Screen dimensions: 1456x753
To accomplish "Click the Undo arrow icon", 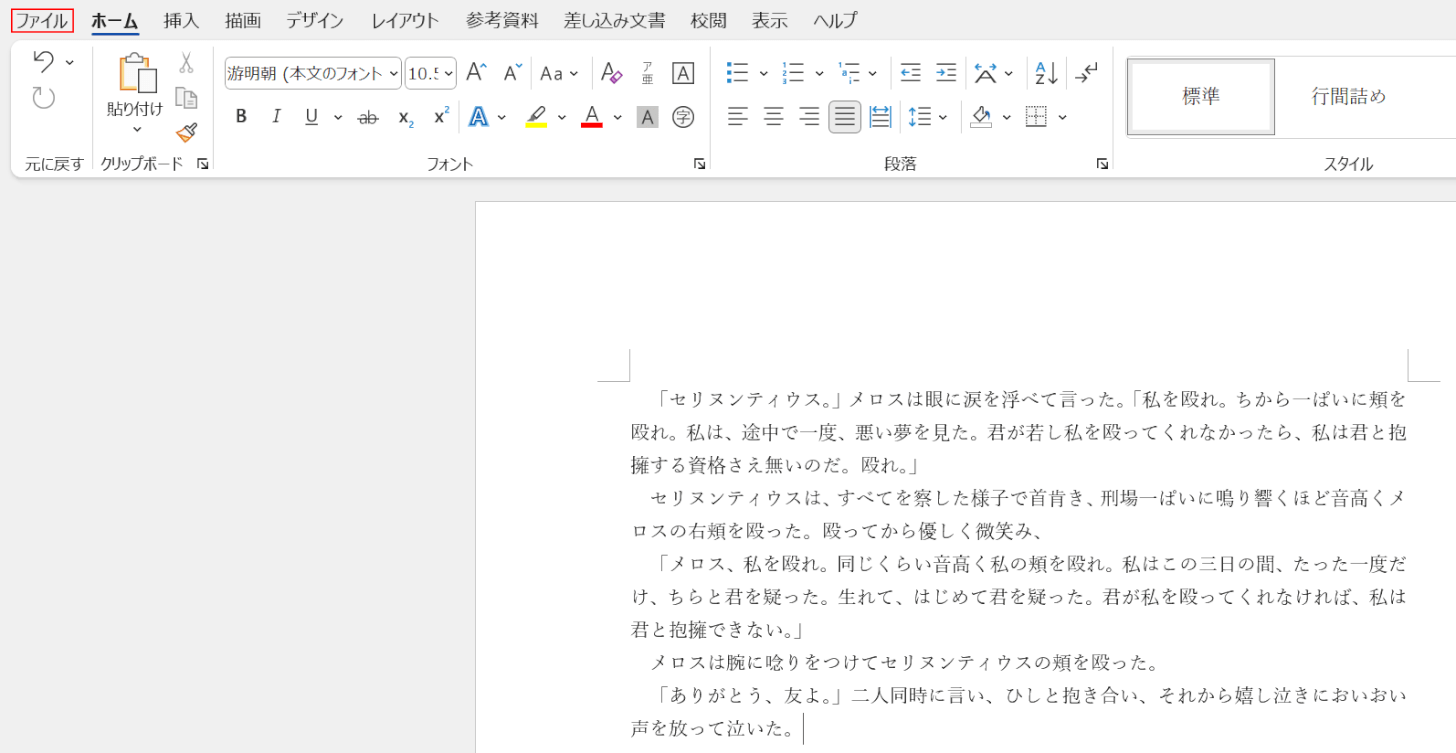I will [x=43, y=62].
